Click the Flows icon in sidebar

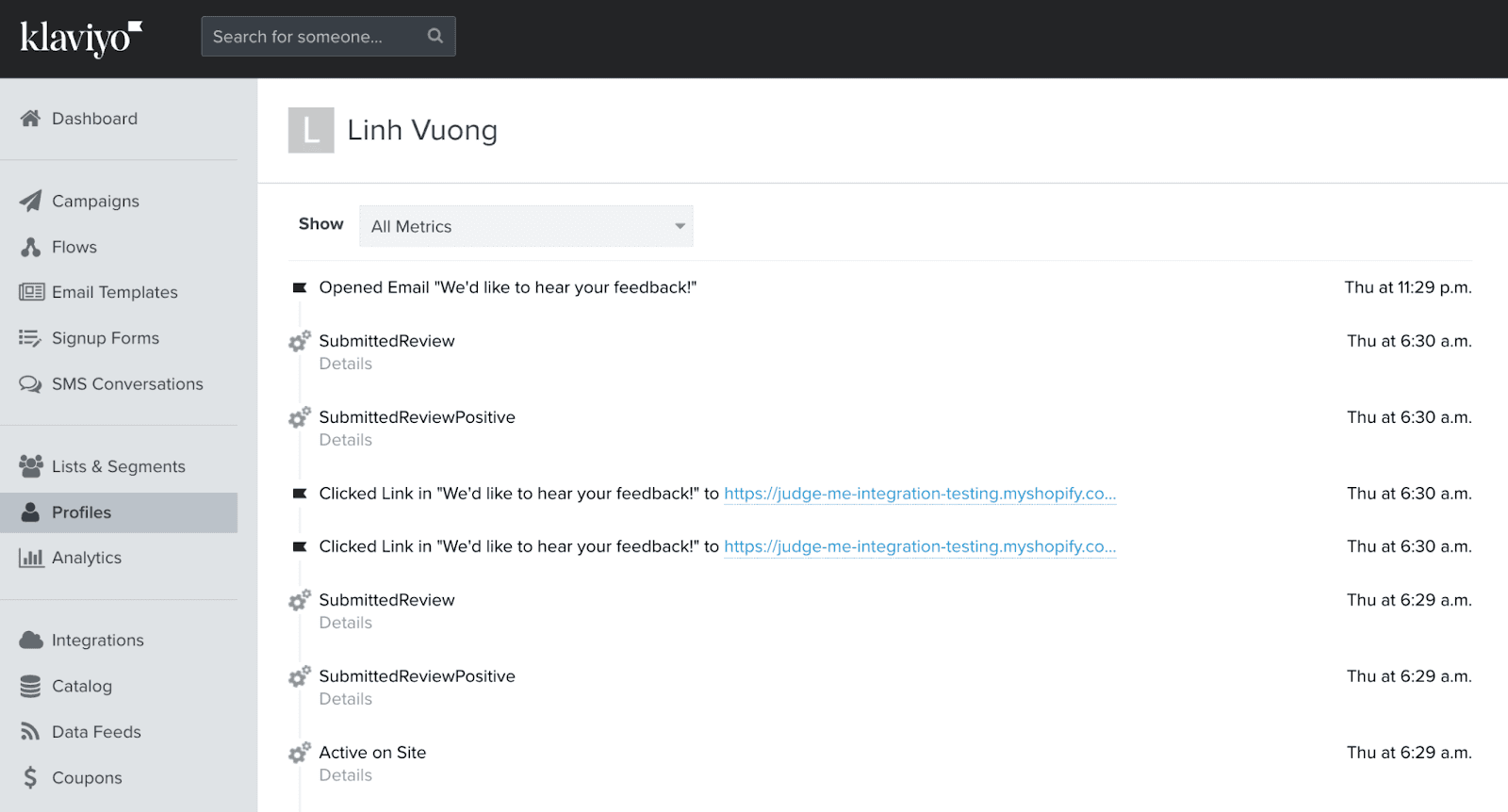pos(30,247)
